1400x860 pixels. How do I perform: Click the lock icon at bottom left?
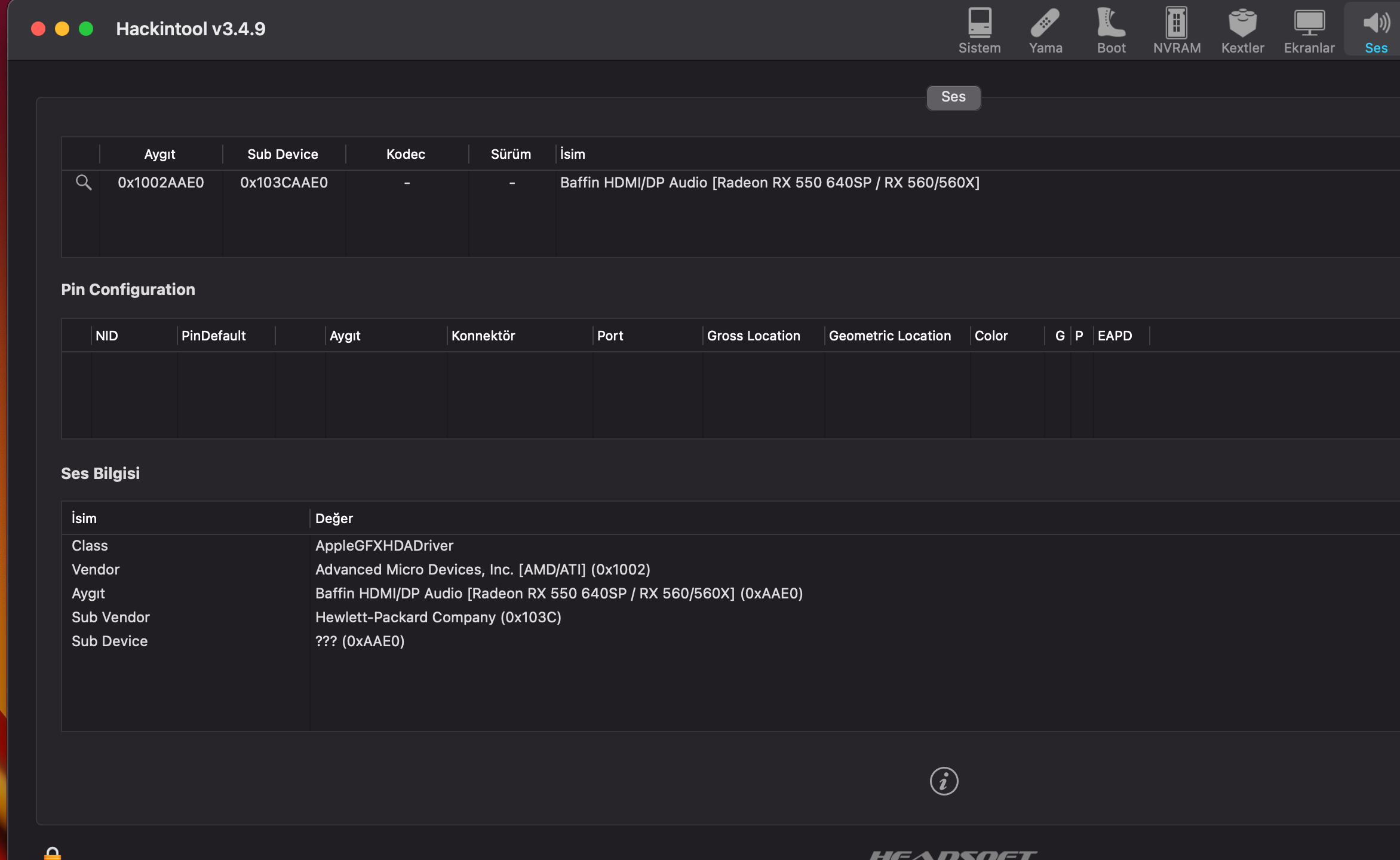(53, 854)
